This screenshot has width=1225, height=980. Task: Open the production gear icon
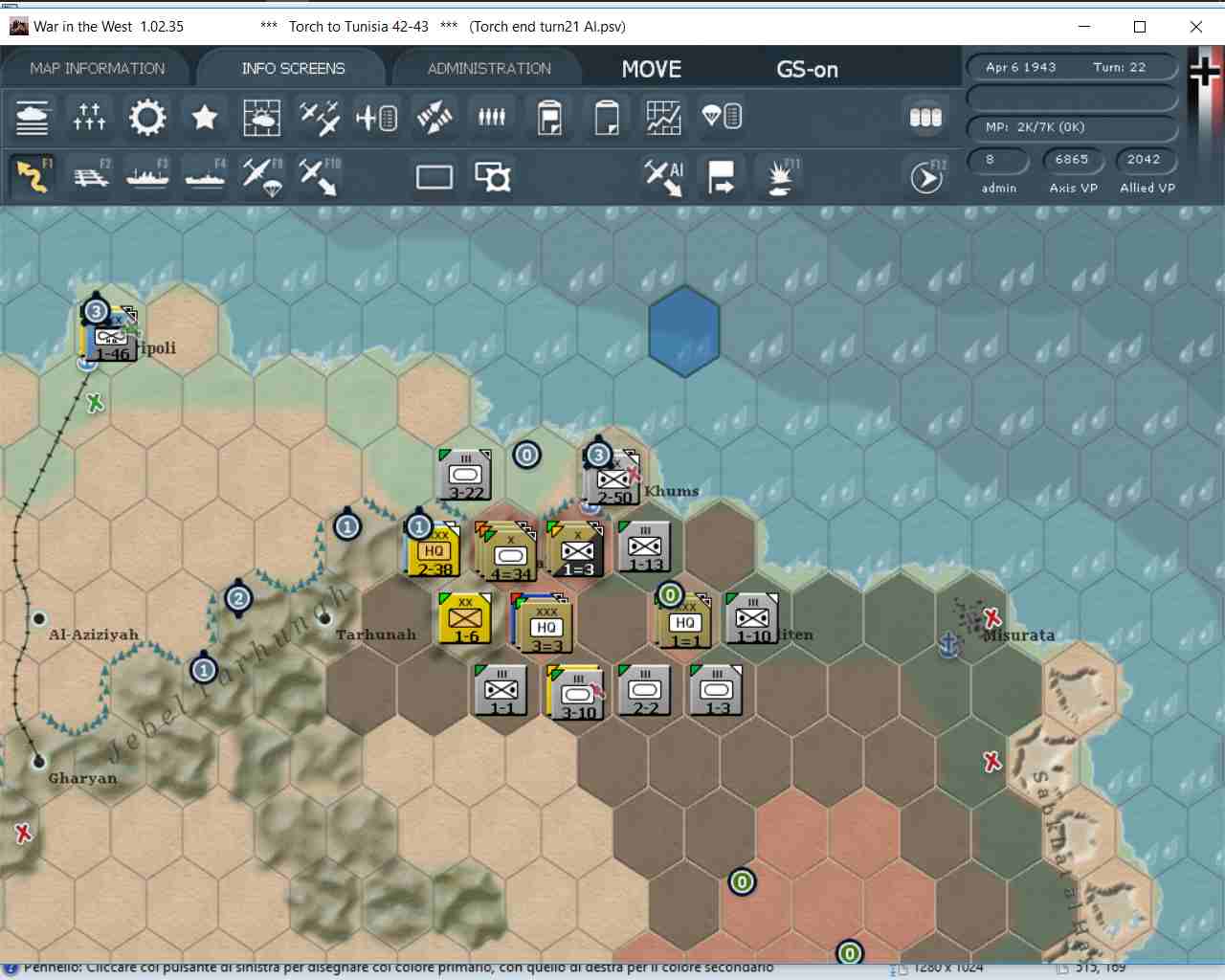[146, 118]
